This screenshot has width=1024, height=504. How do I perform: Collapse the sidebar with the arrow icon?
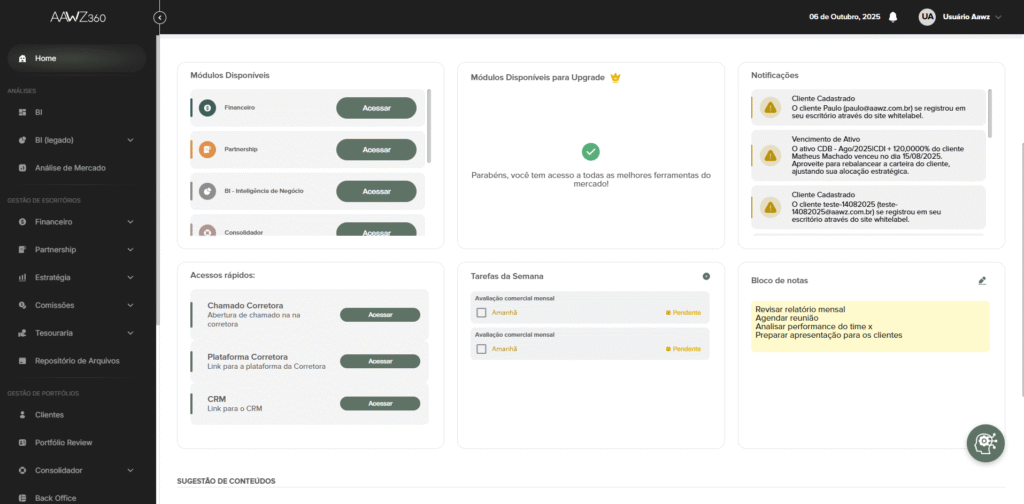click(161, 17)
